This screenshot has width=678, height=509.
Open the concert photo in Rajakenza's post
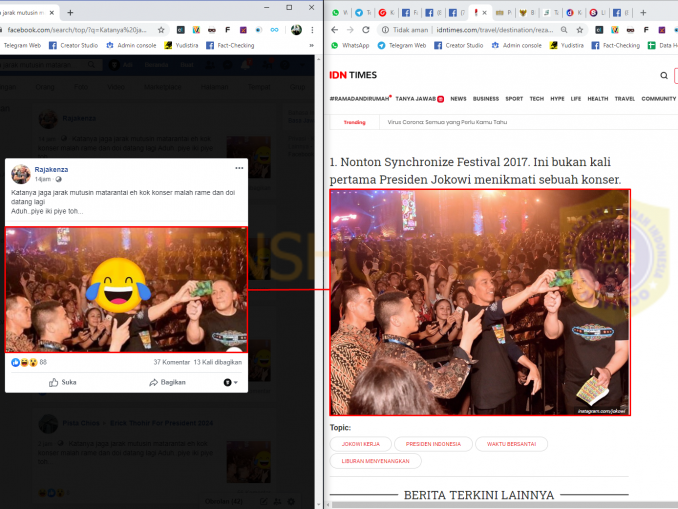click(x=126, y=290)
